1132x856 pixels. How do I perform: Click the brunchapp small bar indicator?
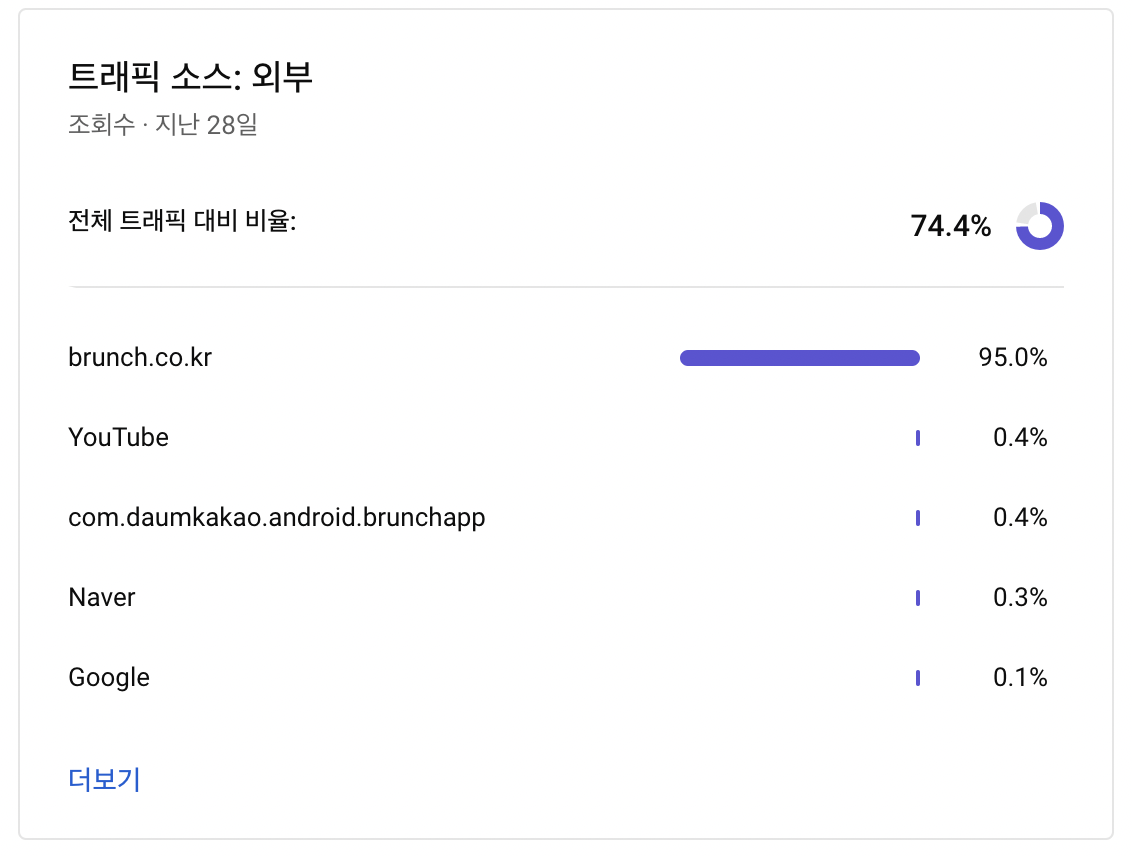point(918,518)
